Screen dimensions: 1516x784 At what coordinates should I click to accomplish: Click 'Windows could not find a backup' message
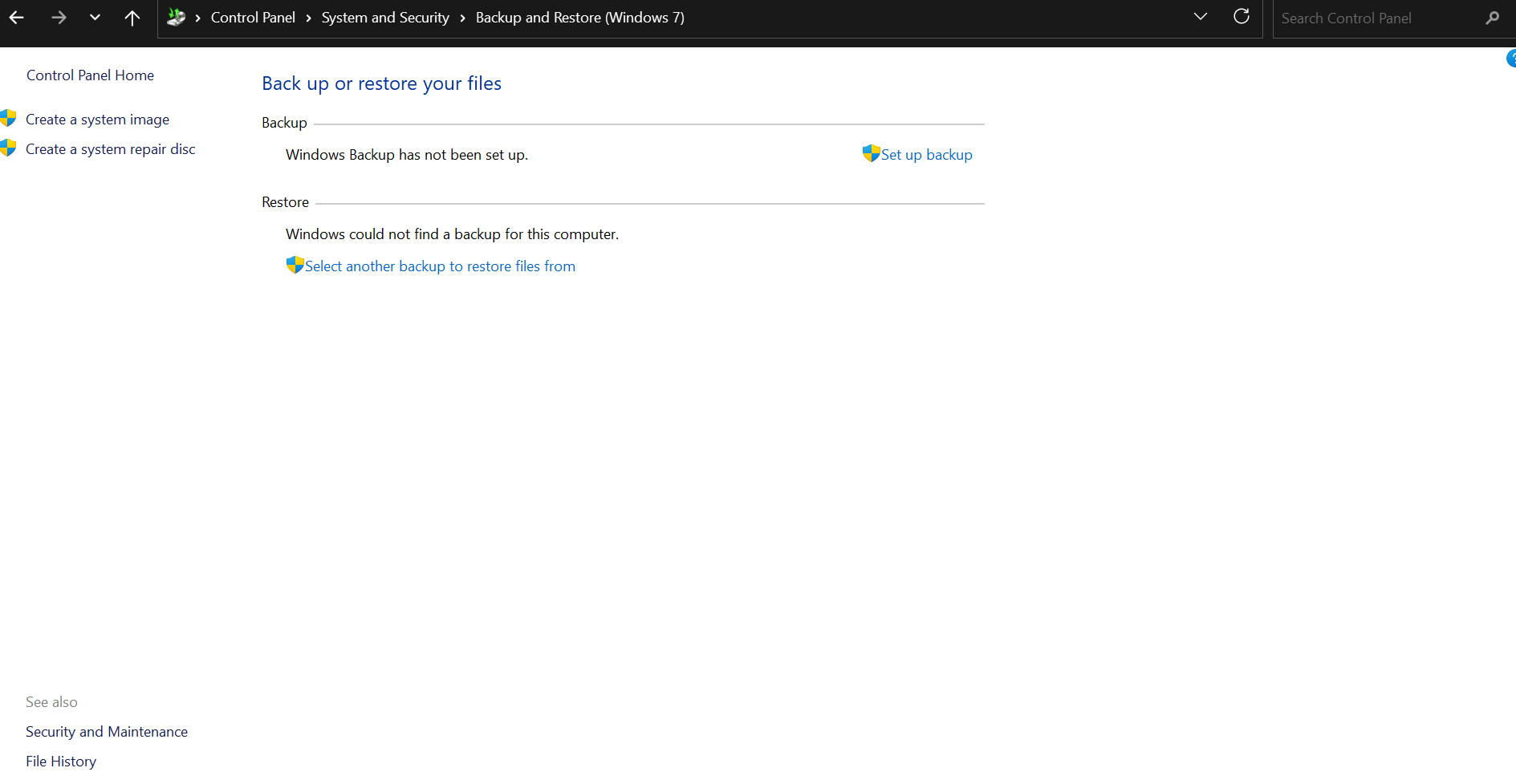pos(452,234)
